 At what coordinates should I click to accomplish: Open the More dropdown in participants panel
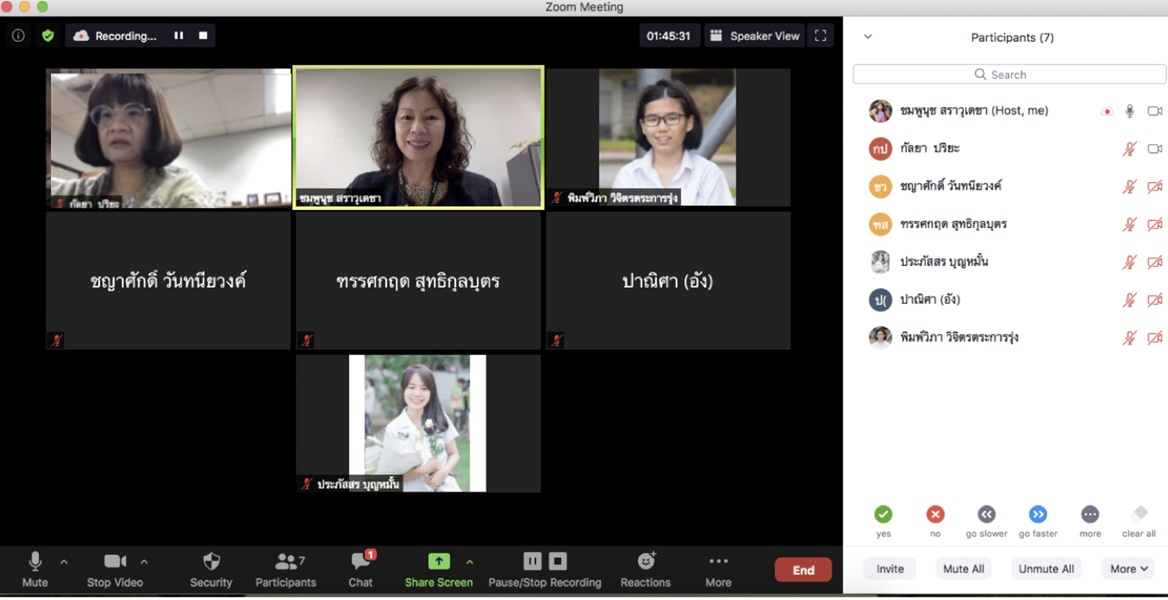(x=1129, y=569)
